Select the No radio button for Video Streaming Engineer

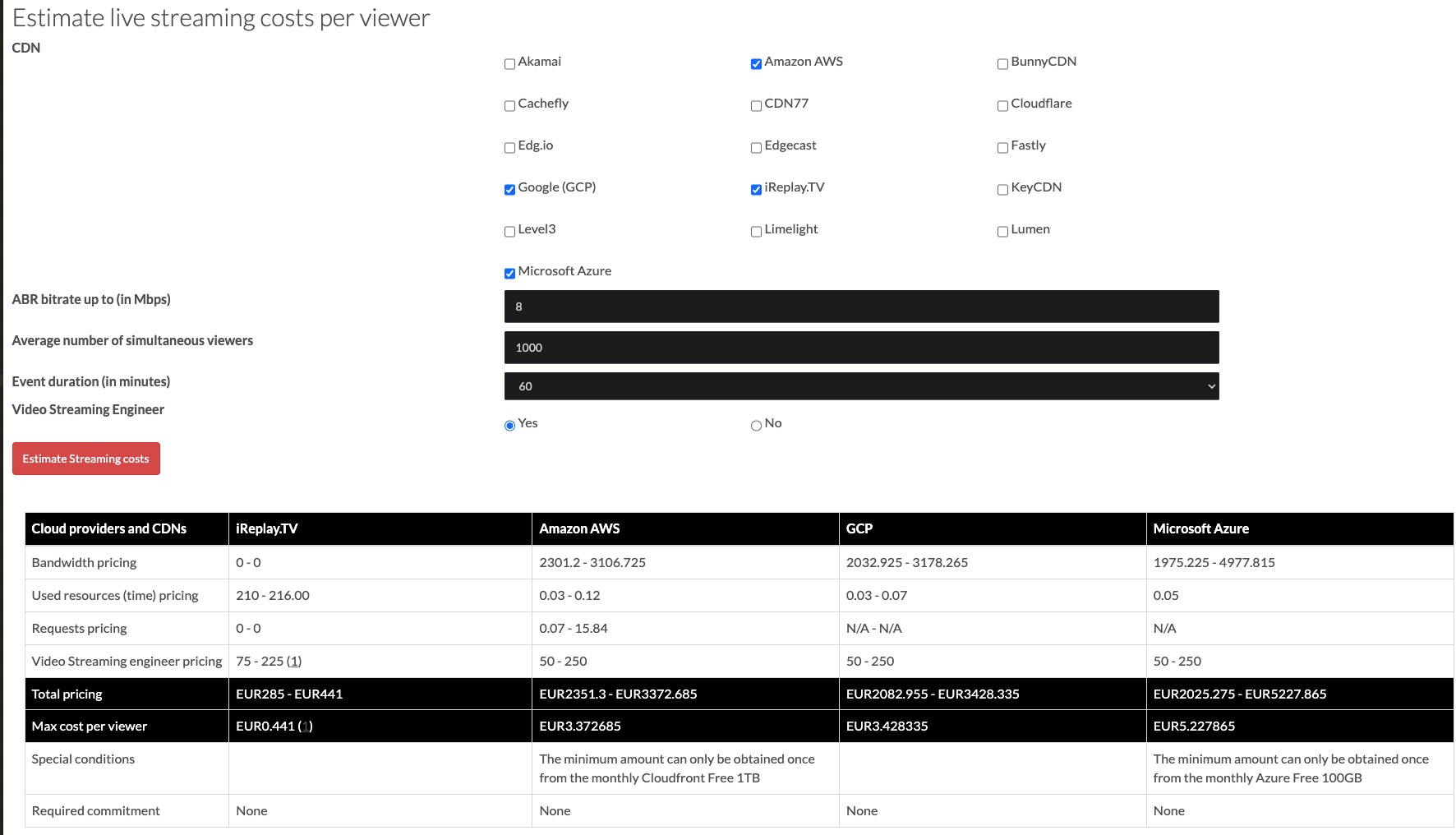756,426
